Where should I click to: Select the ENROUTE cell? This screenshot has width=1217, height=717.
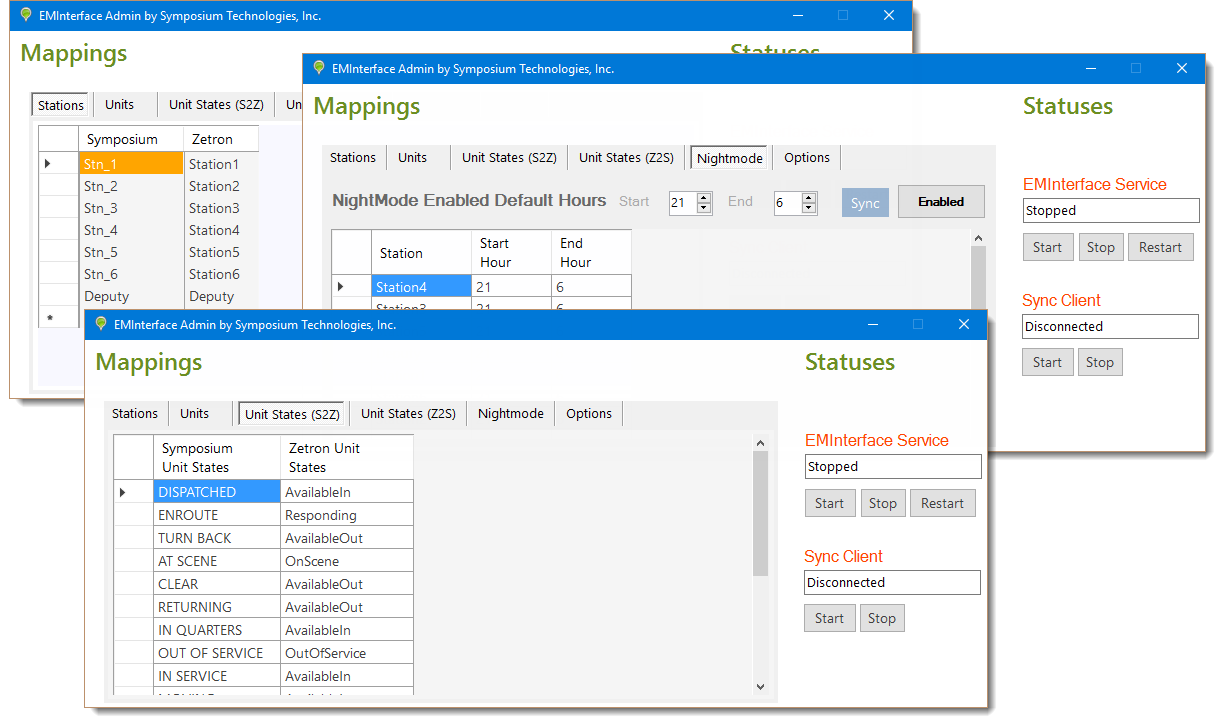[x=217, y=515]
